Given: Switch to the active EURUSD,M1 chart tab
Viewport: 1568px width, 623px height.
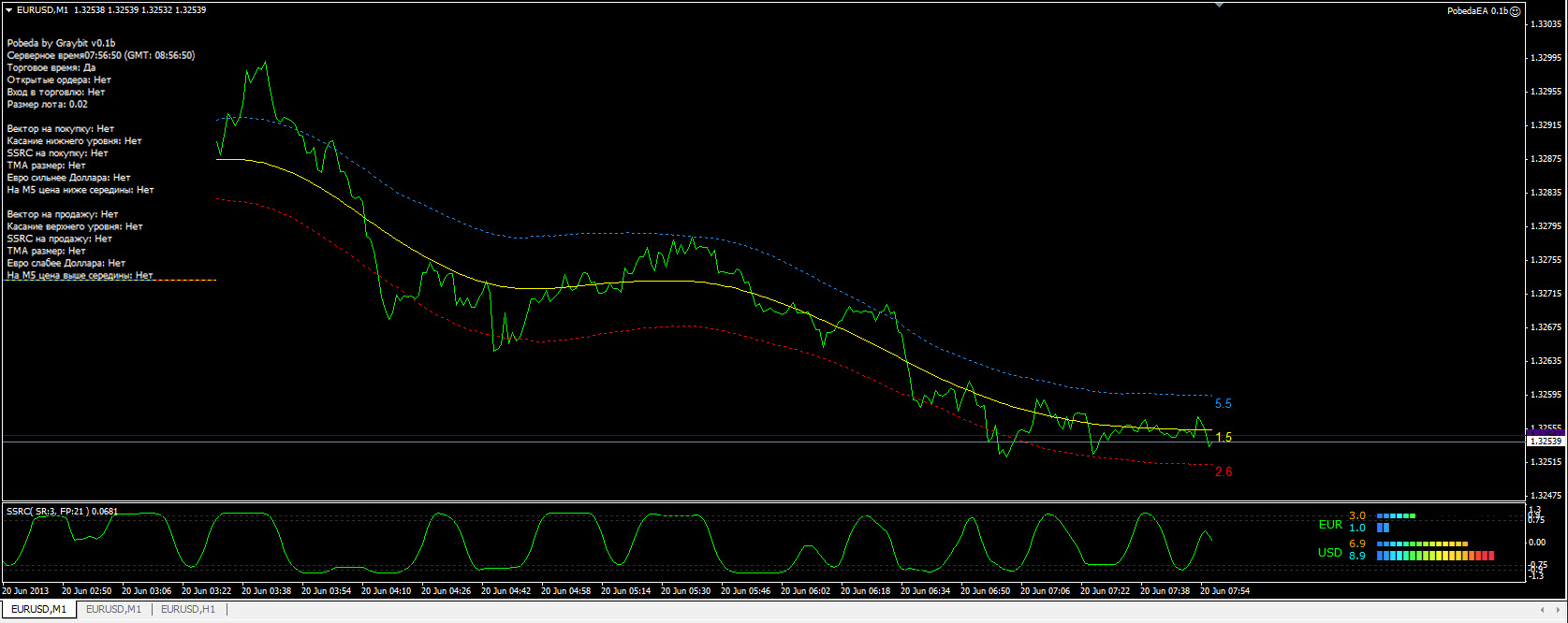Looking at the screenshot, I should (38, 609).
